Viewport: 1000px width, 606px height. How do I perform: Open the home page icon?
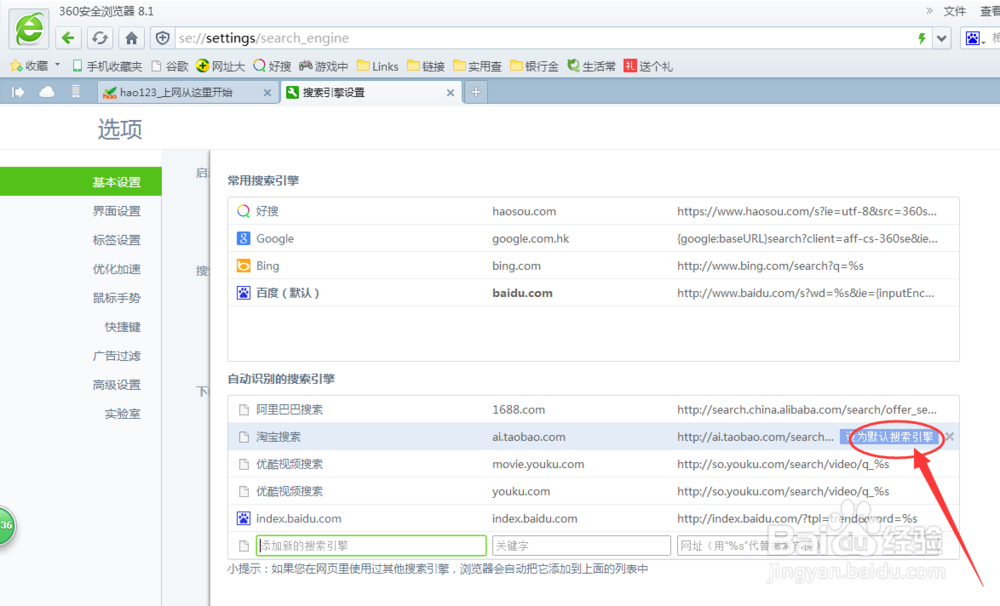click(x=131, y=38)
